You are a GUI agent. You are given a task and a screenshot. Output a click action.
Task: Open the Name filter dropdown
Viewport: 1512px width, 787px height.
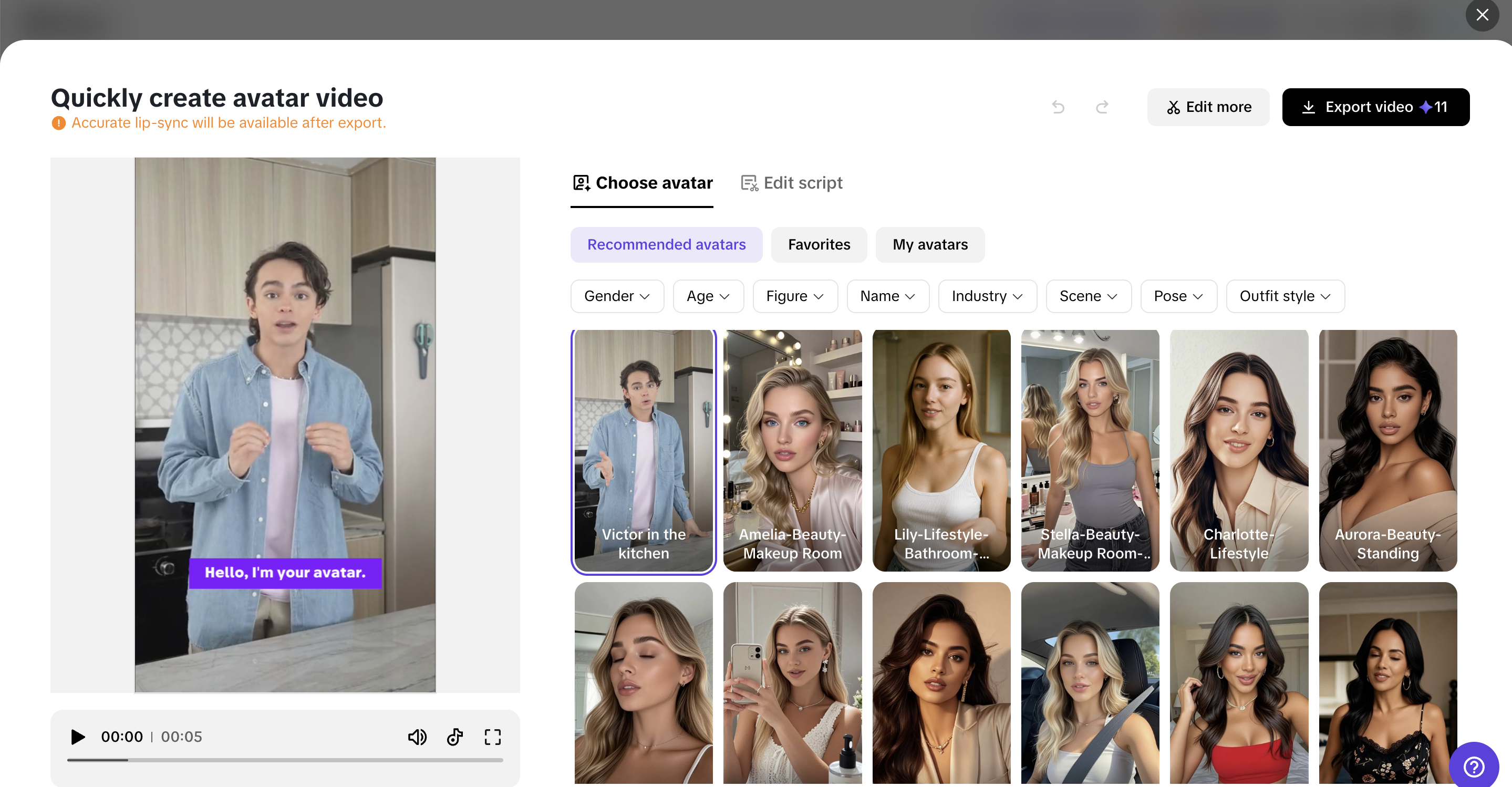point(888,296)
